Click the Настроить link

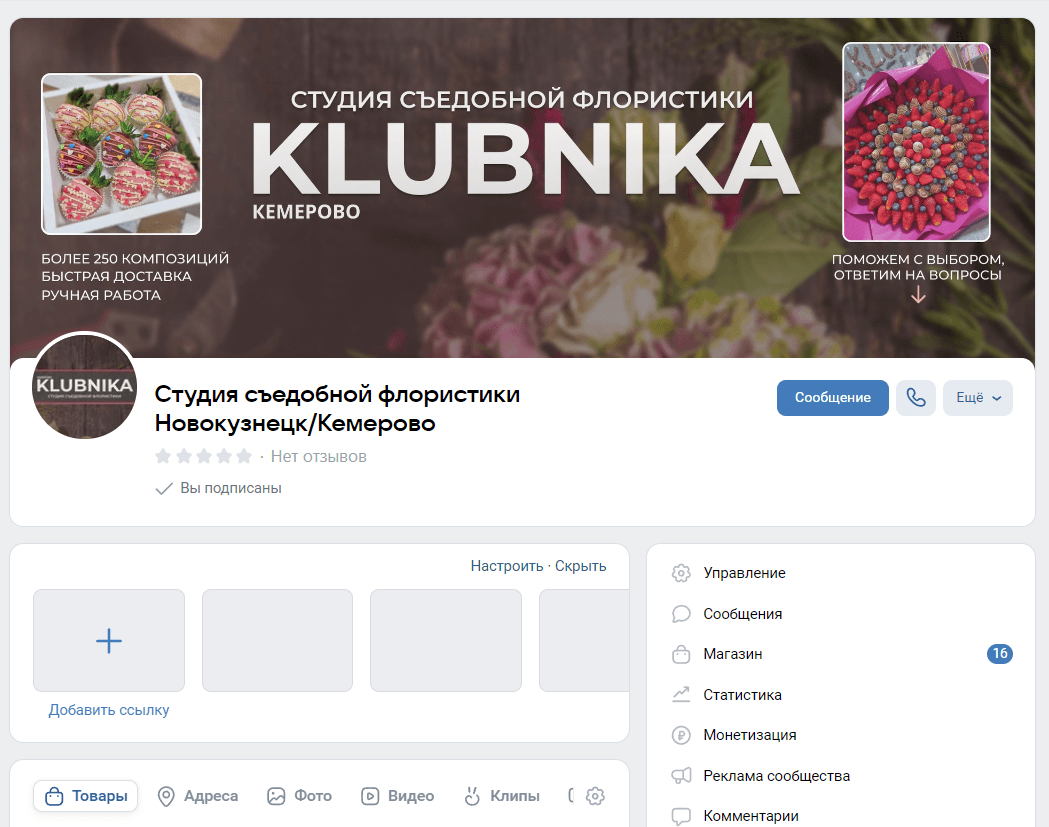[506, 566]
